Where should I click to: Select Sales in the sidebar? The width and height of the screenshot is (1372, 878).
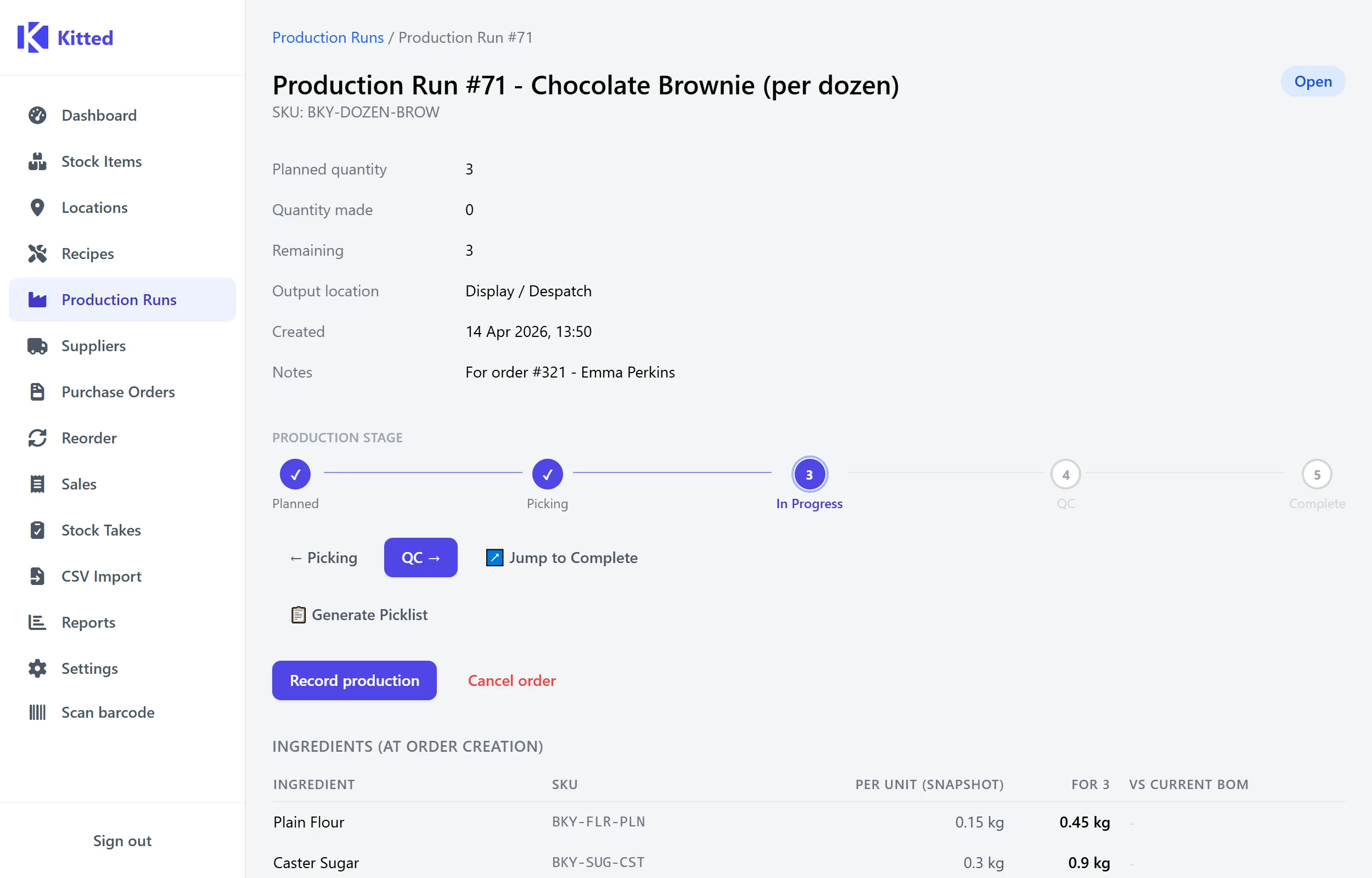pyautogui.click(x=79, y=483)
